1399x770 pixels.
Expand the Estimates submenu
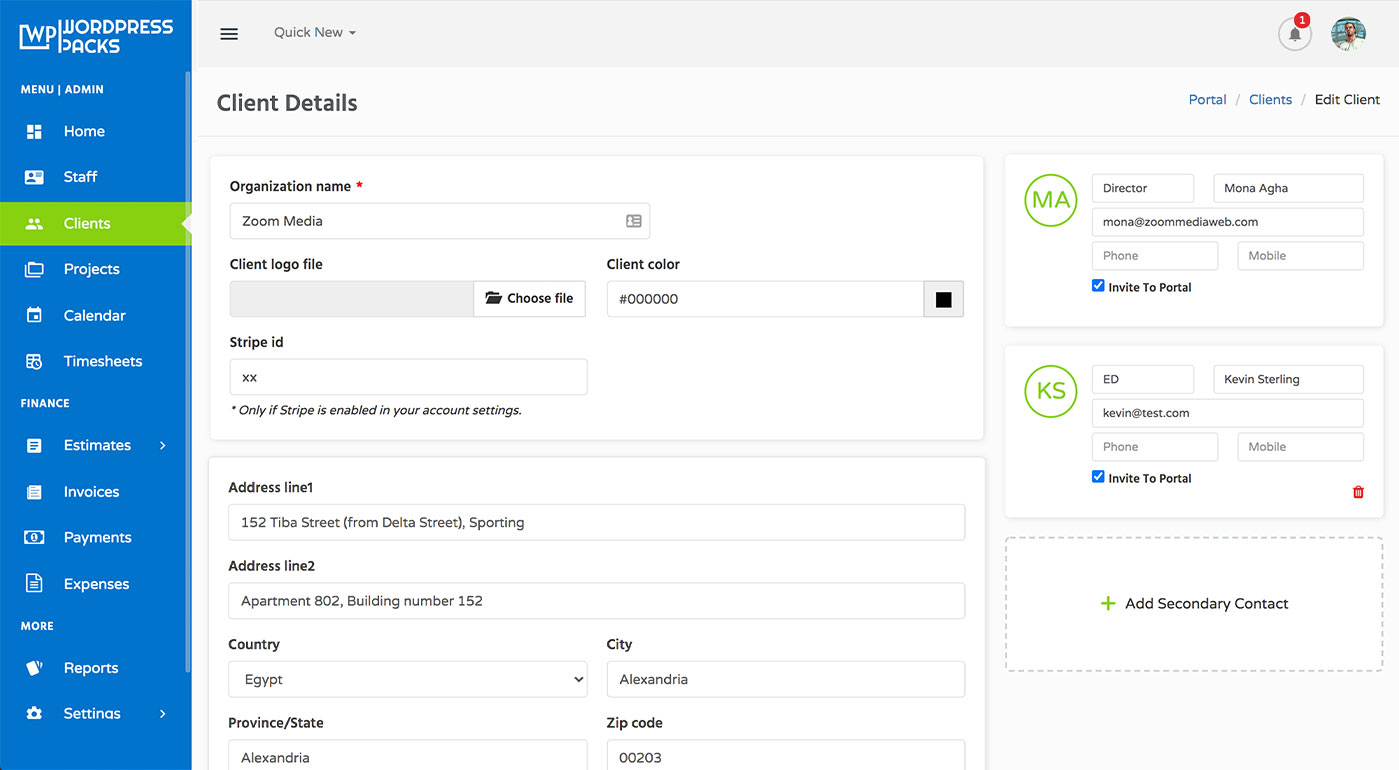[x=97, y=445]
